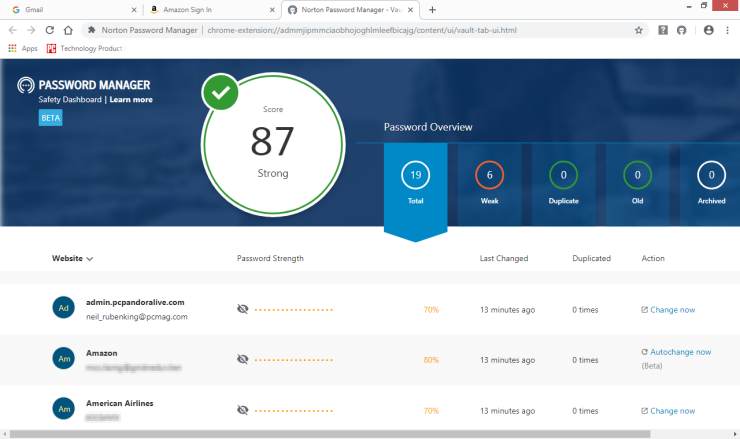Show the American Airlines password
The height and width of the screenshot is (439, 740).
(243, 410)
